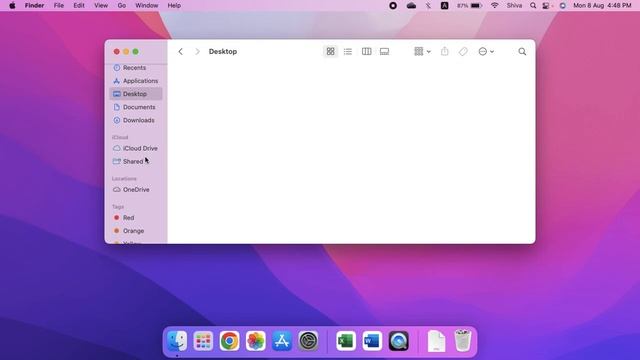This screenshot has height=360, width=640.
Task: Launch Photos from the Dock
Action: (x=256, y=341)
